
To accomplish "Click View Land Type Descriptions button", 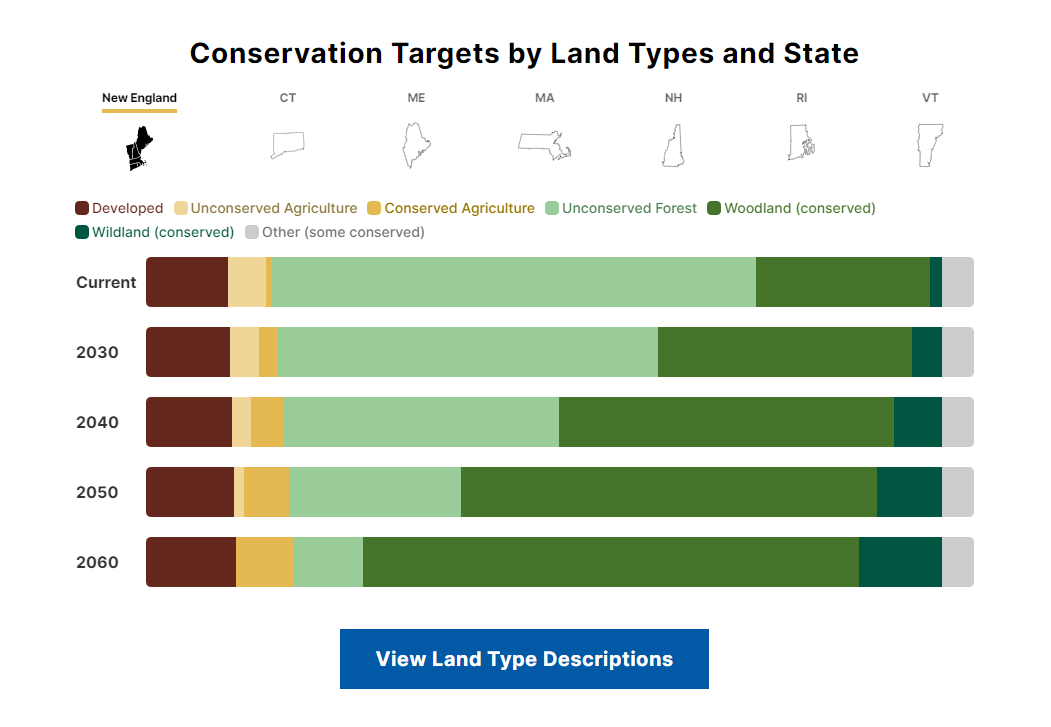I will 524,659.
